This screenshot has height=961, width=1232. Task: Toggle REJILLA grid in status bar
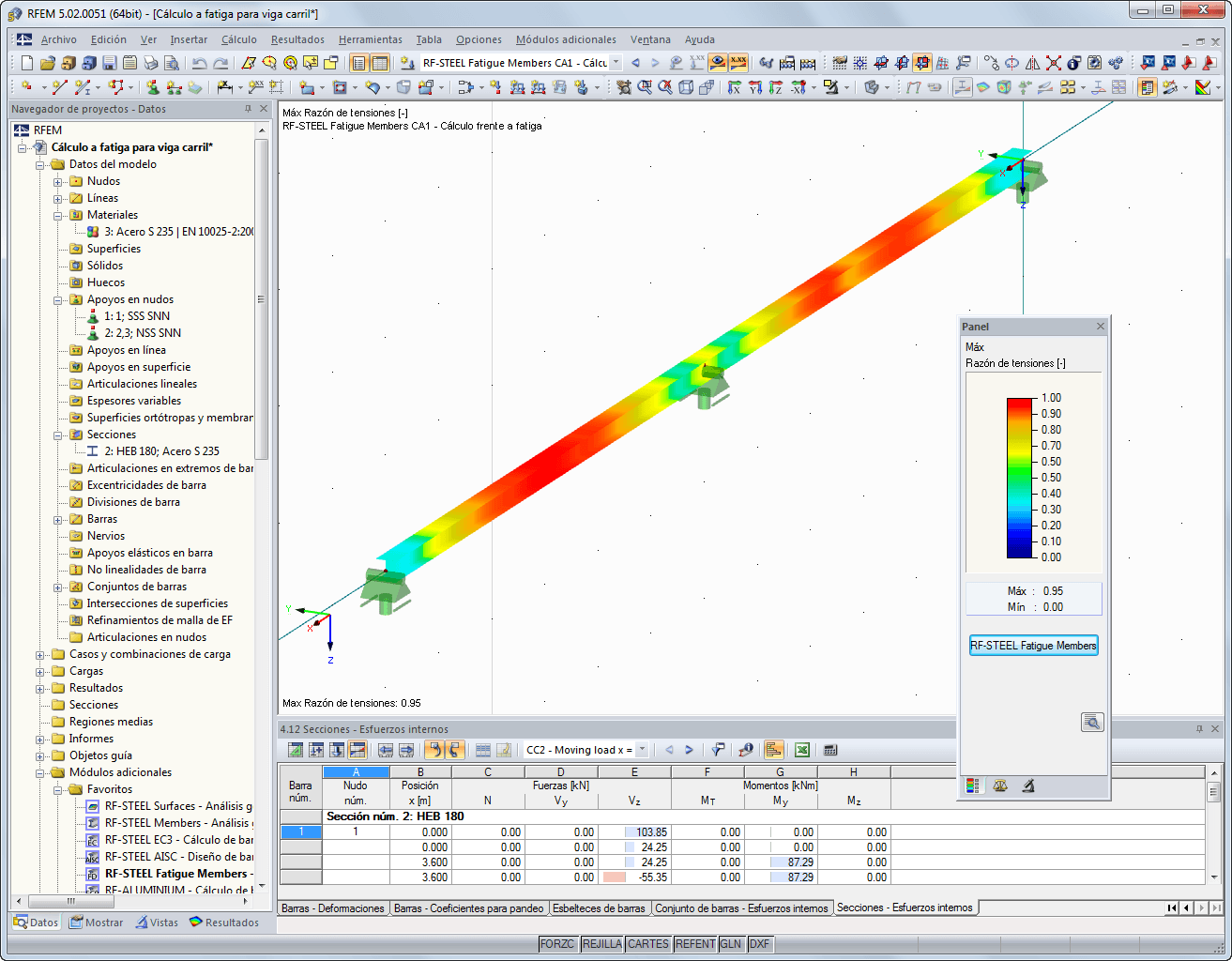pos(601,944)
